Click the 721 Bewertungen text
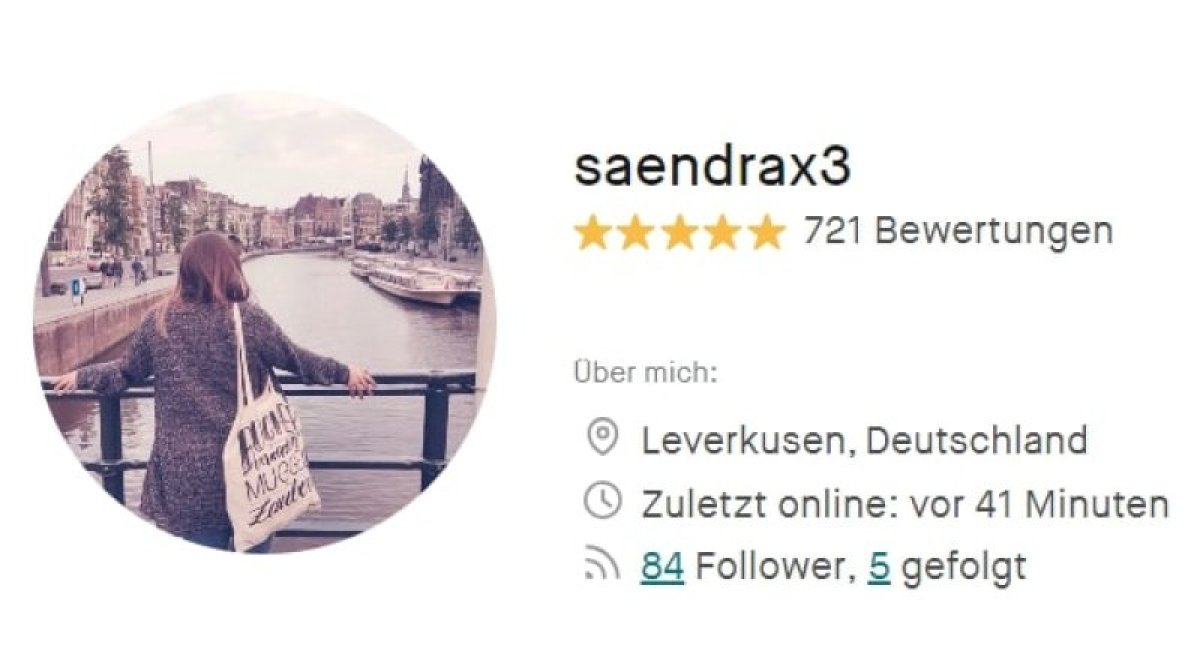The width and height of the screenshot is (1200, 666). [958, 232]
